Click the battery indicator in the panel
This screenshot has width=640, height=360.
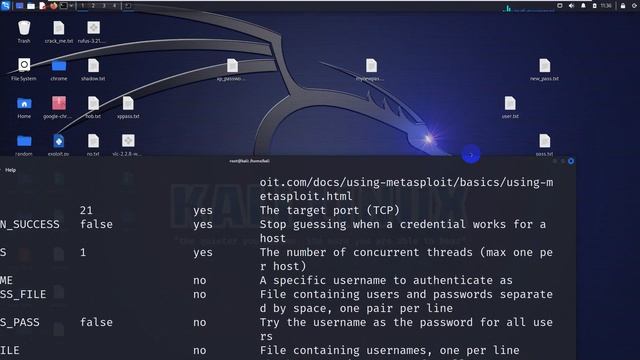click(595, 6)
